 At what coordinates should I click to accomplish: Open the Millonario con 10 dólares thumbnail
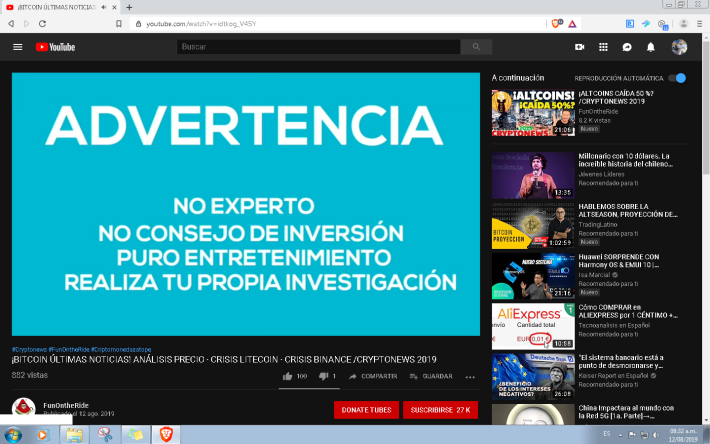(x=533, y=175)
